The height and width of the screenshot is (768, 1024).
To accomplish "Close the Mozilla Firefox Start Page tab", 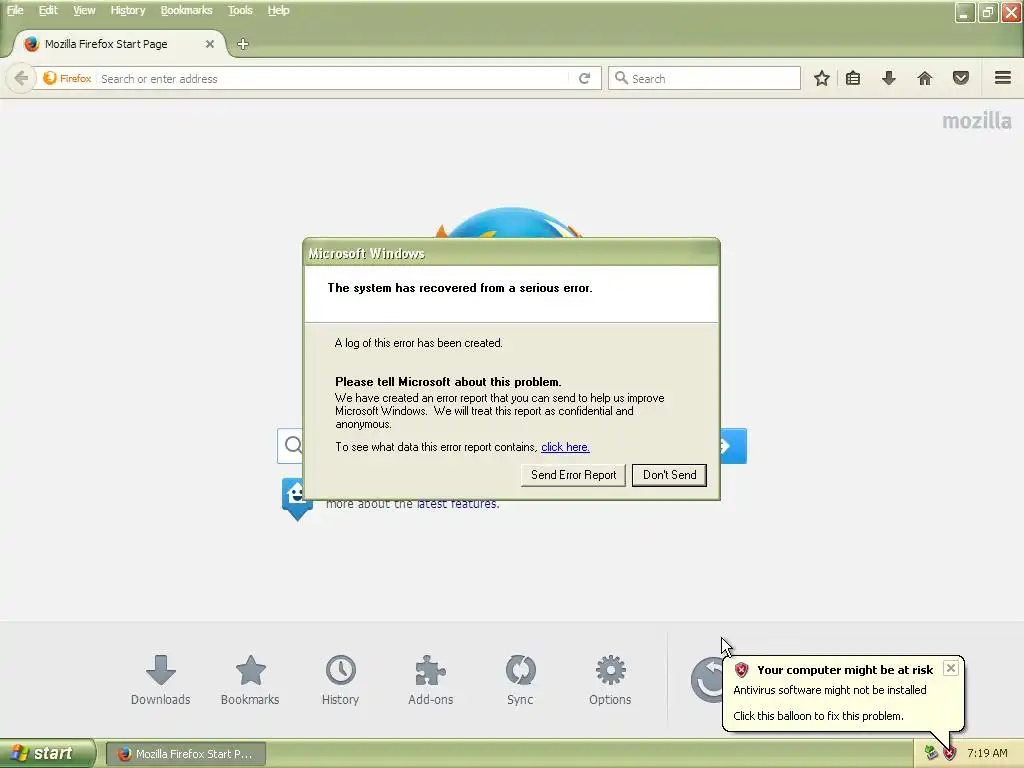I will point(210,44).
